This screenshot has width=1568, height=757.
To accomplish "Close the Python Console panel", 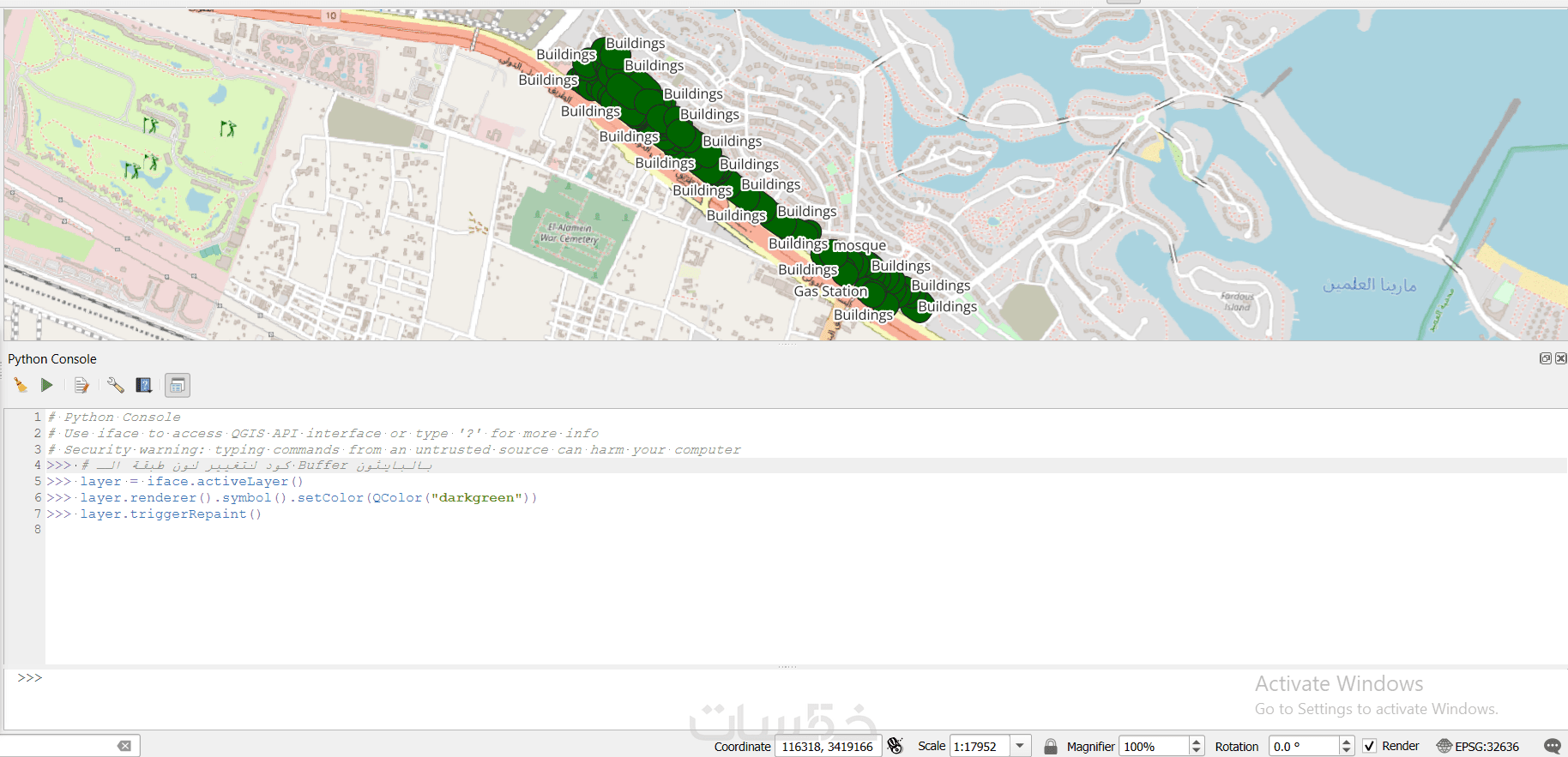I will click(1560, 358).
